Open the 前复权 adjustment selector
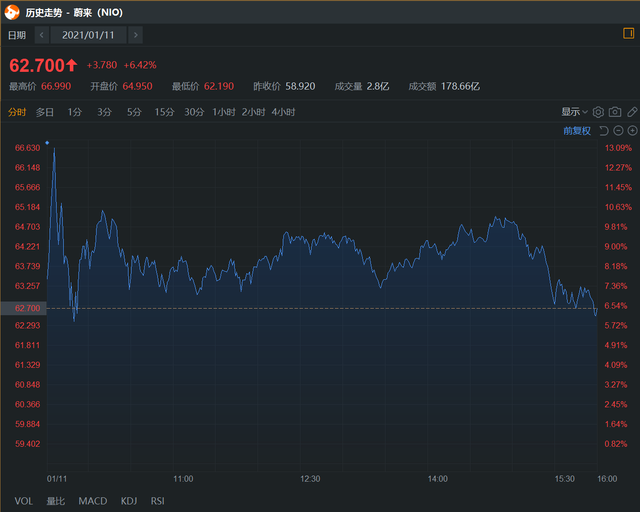This screenshot has height=512, width=640. [577, 131]
